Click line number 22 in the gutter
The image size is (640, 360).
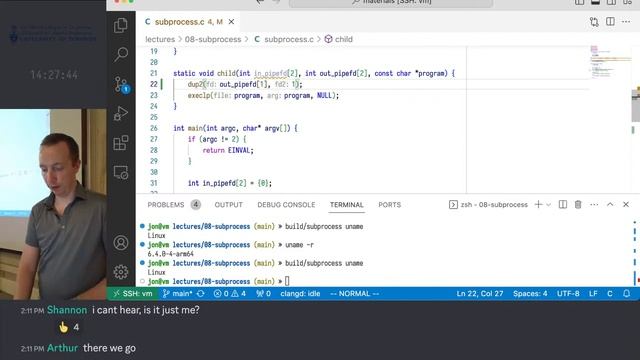pyautogui.click(x=153, y=84)
